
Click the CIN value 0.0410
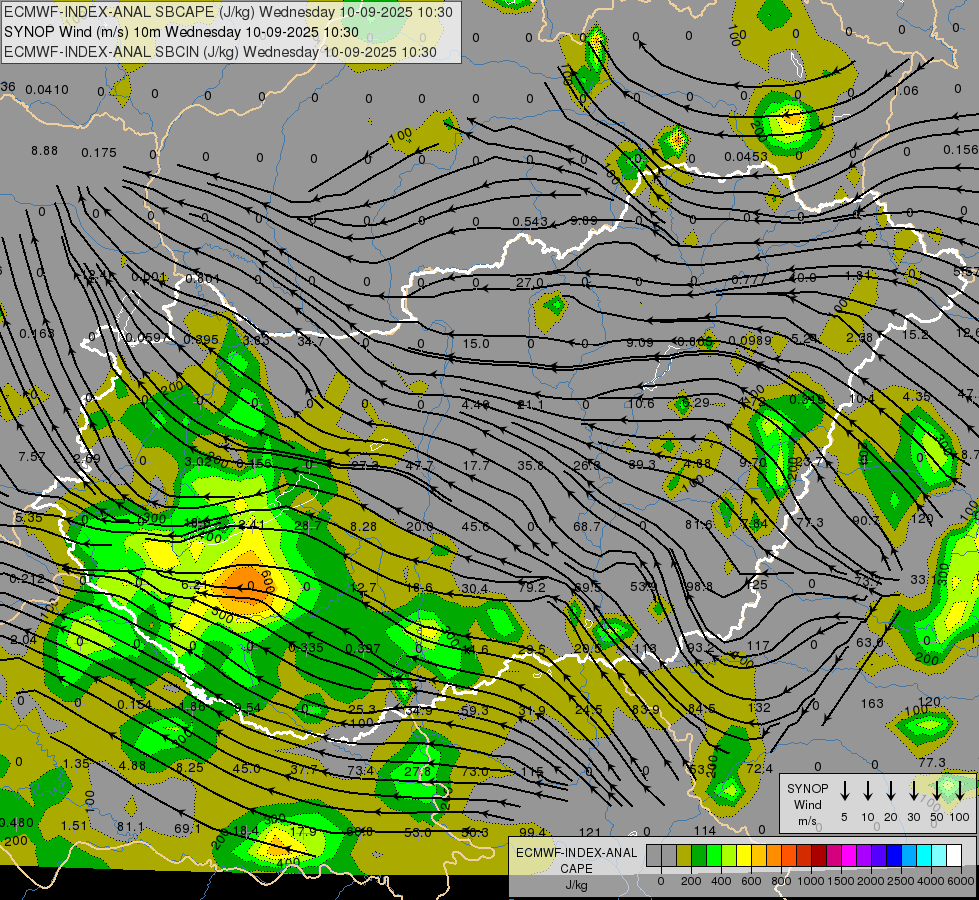pyautogui.click(x=47, y=90)
